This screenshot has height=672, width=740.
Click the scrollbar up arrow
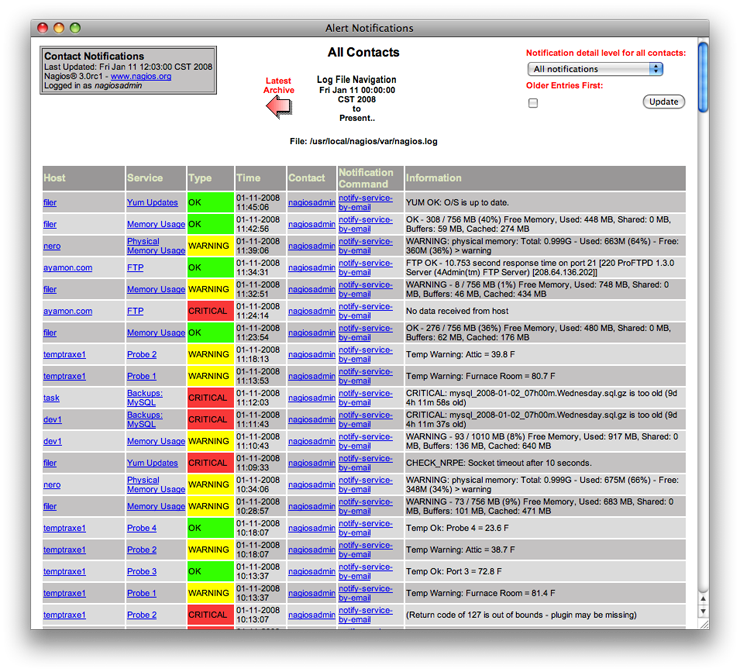pos(703,597)
